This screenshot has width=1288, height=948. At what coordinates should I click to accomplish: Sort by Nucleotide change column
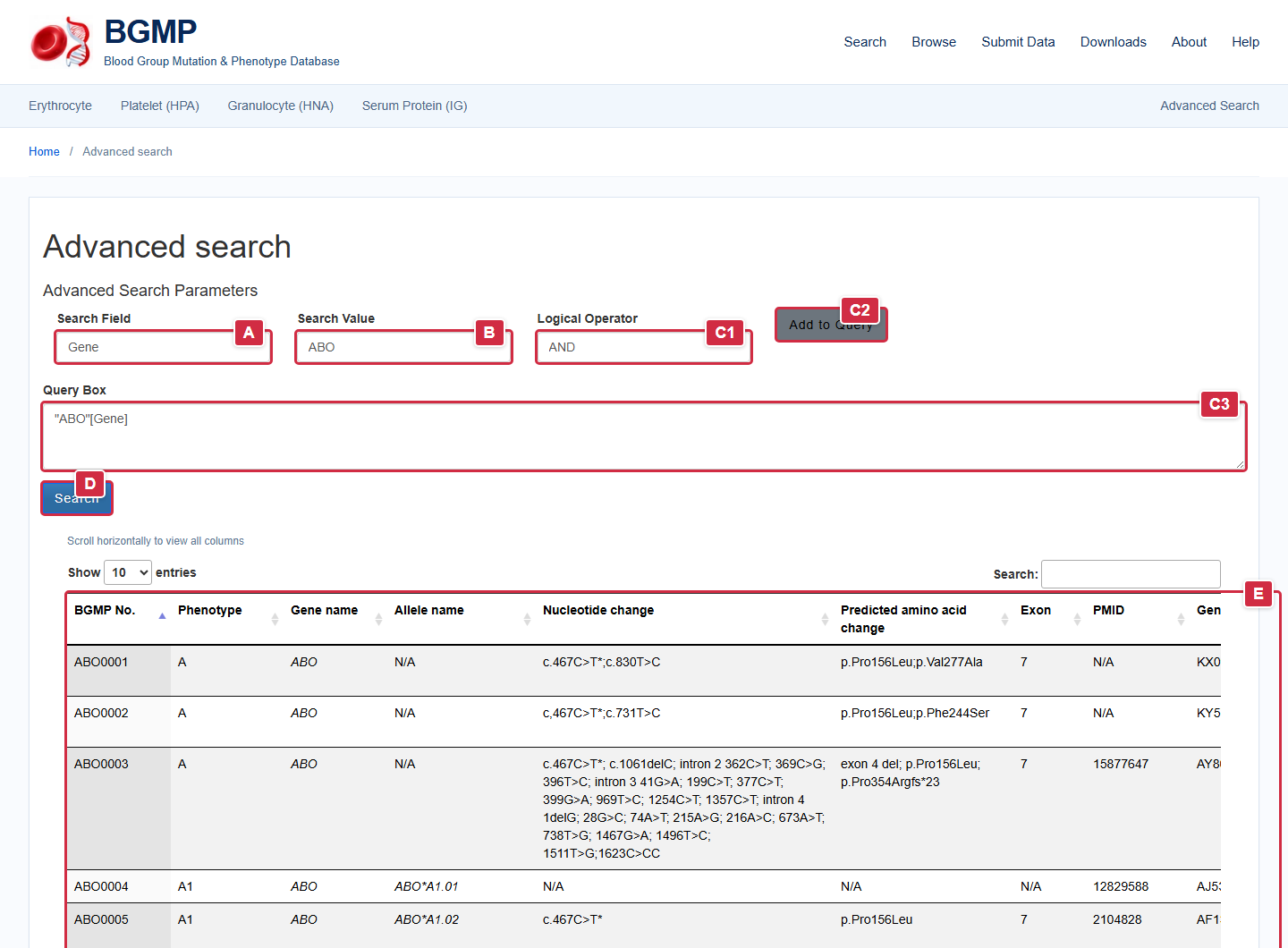684,619
